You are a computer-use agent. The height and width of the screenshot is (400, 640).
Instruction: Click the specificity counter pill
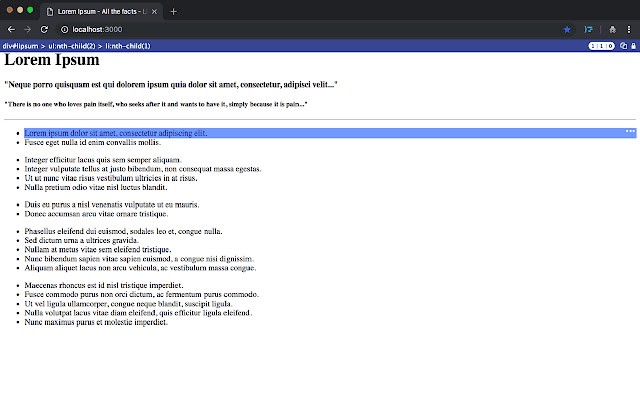601,46
